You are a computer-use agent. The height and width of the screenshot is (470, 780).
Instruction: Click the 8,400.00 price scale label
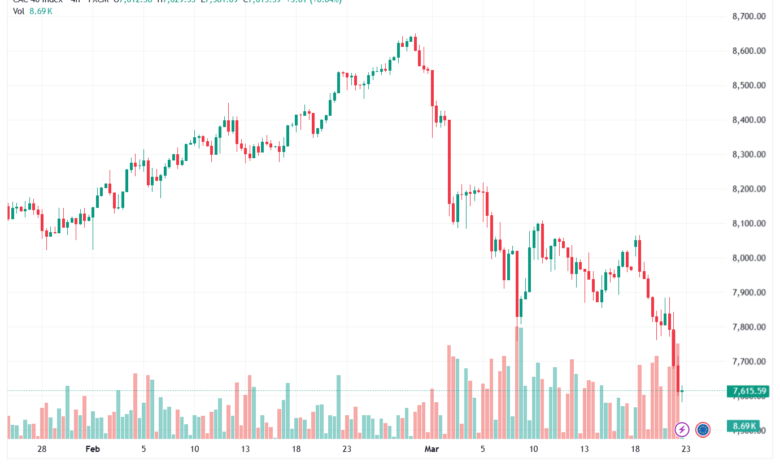pos(749,120)
